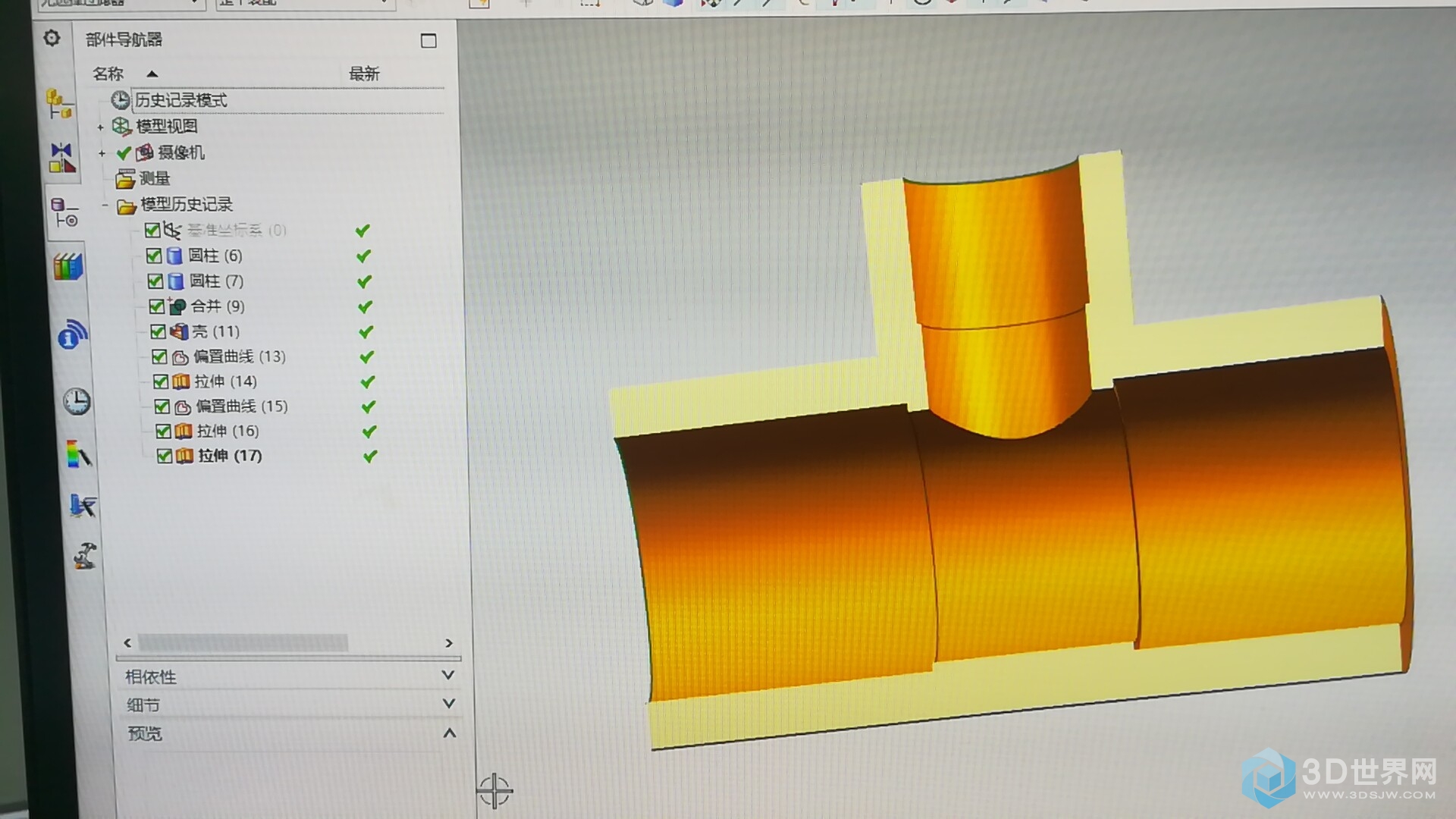Image resolution: width=1456 pixels, height=819 pixels.
Task: Open the color palette analysis sidebar icon
Action: coord(79,454)
